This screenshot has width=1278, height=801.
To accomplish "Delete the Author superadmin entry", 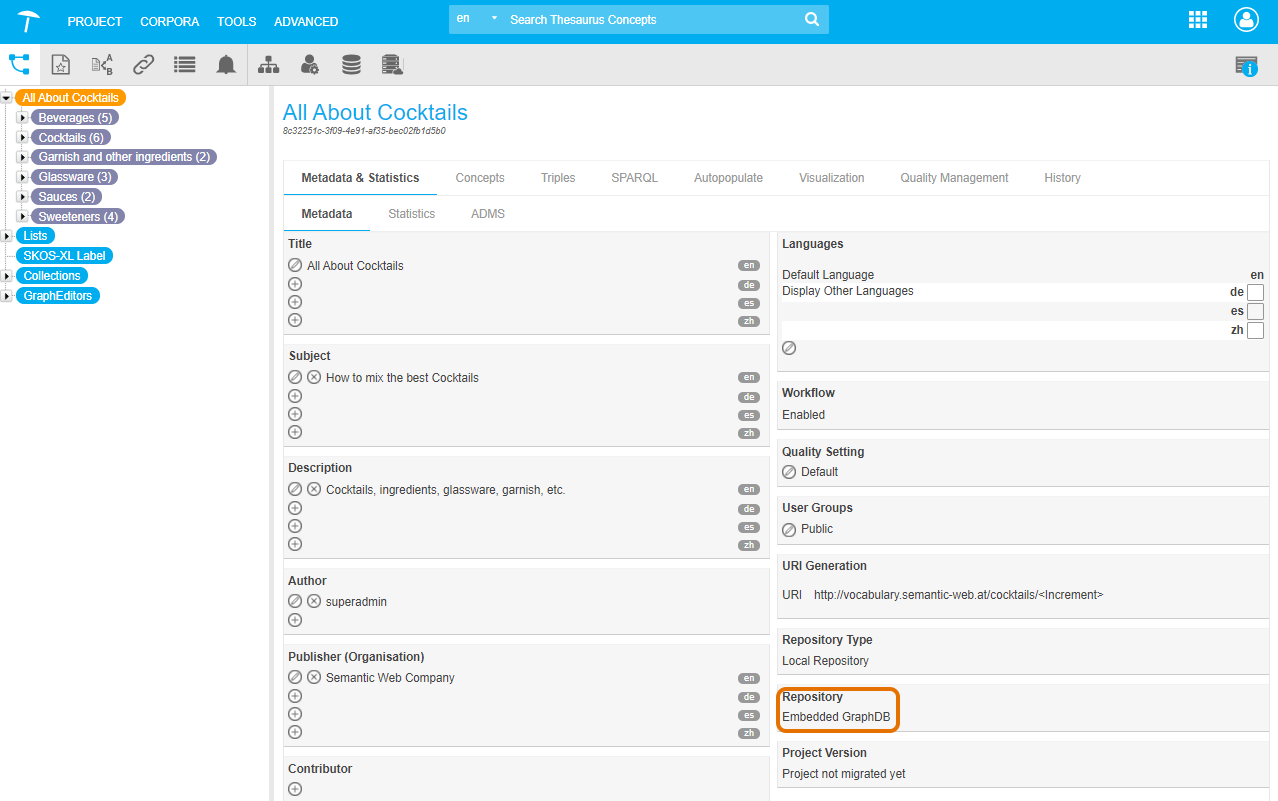I will coord(314,602).
